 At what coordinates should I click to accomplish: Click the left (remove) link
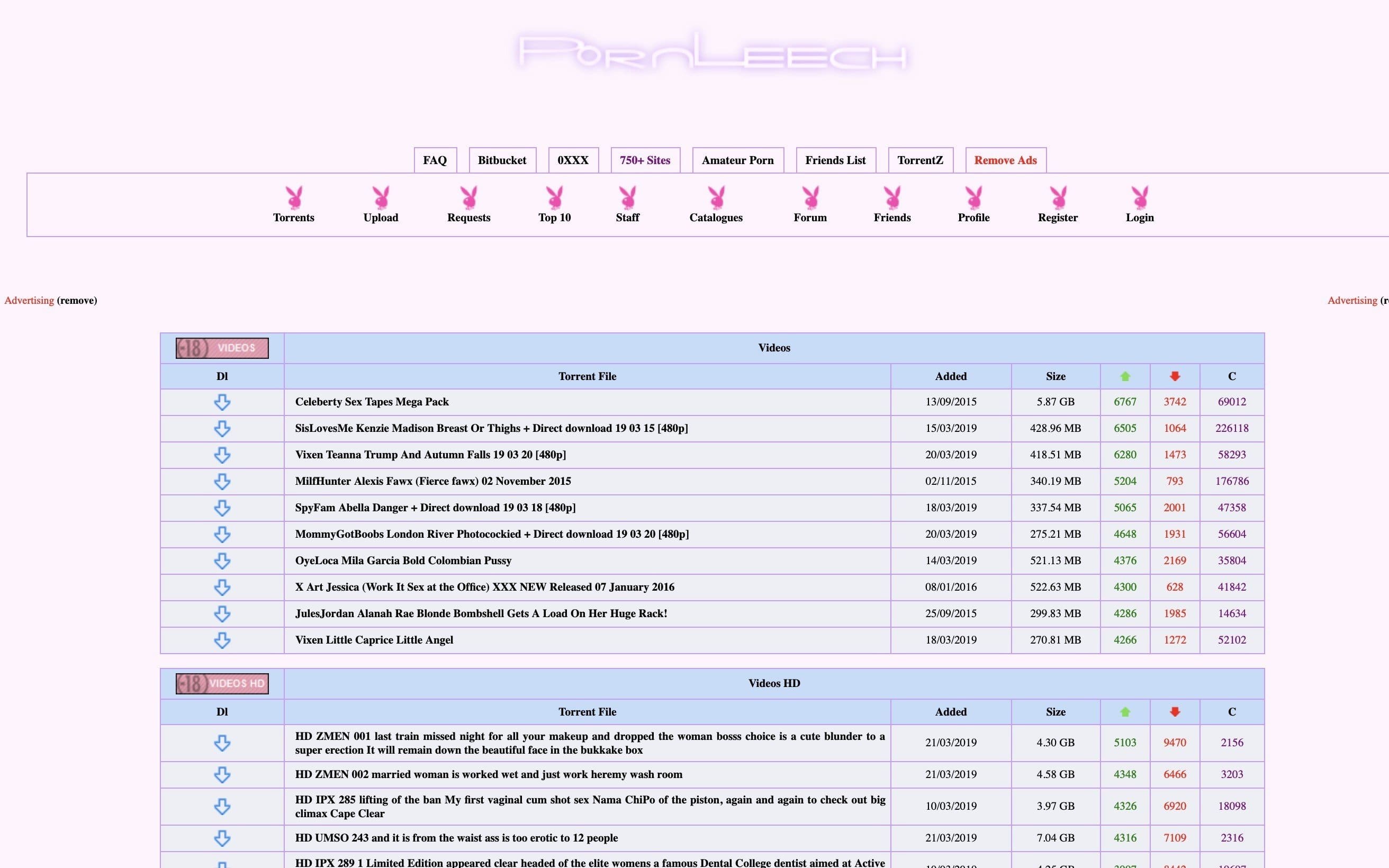click(77, 300)
